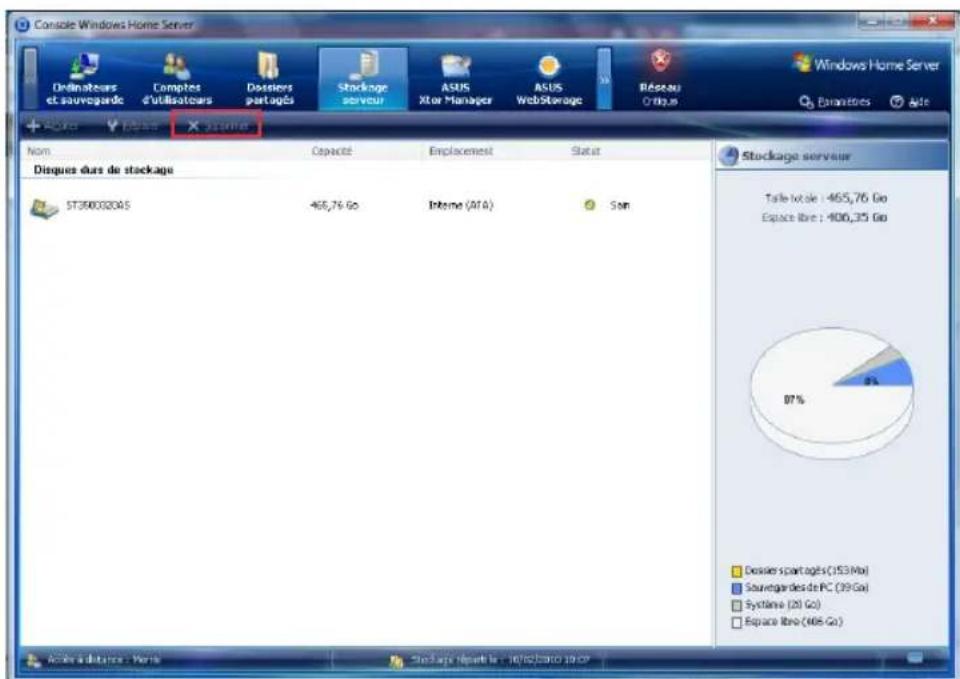Screen dimensions: 960x679
Task: Click the Supprimer toolbar action
Action: (x=215, y=124)
